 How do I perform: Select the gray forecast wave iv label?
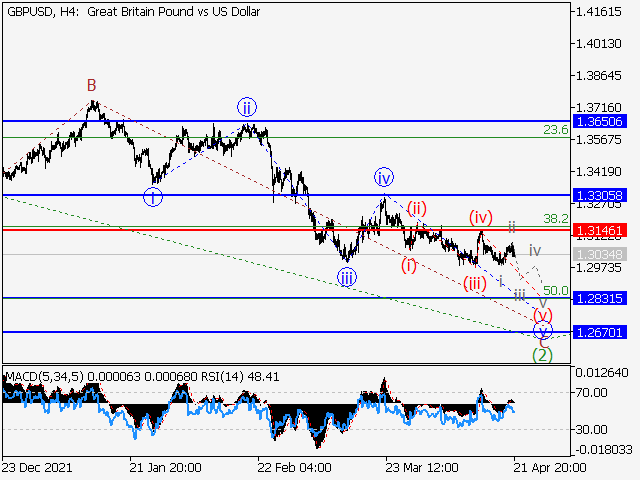click(x=535, y=250)
